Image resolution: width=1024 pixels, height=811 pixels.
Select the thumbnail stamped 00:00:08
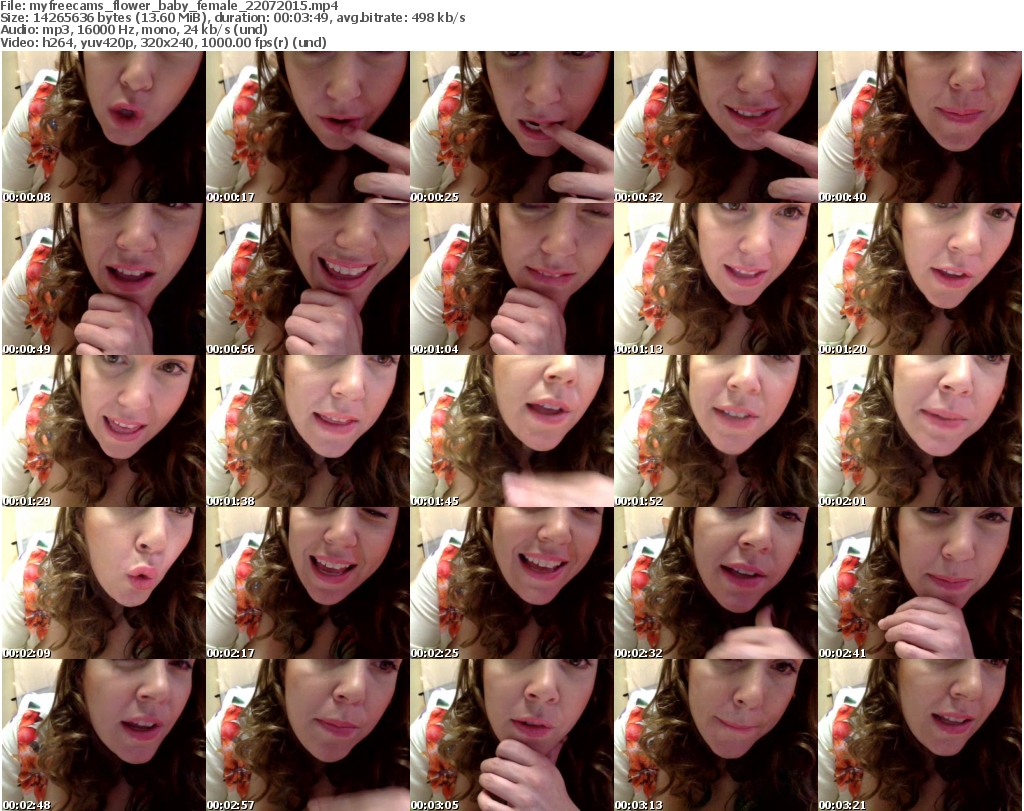(x=103, y=127)
